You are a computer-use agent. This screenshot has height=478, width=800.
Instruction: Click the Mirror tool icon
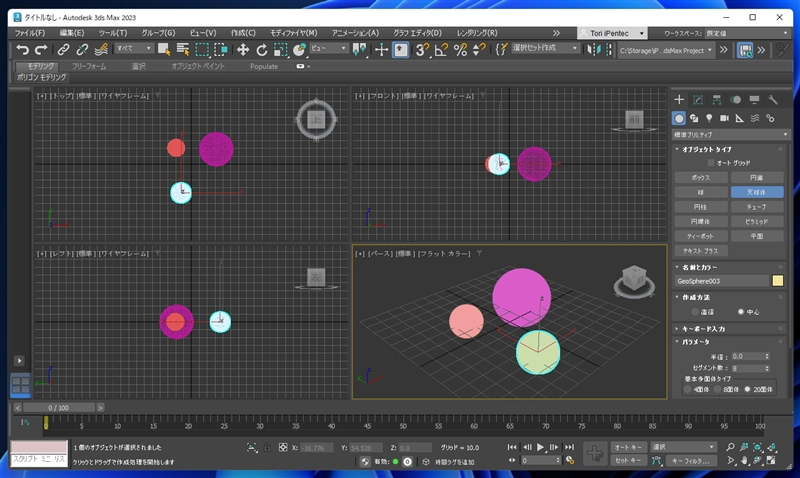tap(593, 49)
